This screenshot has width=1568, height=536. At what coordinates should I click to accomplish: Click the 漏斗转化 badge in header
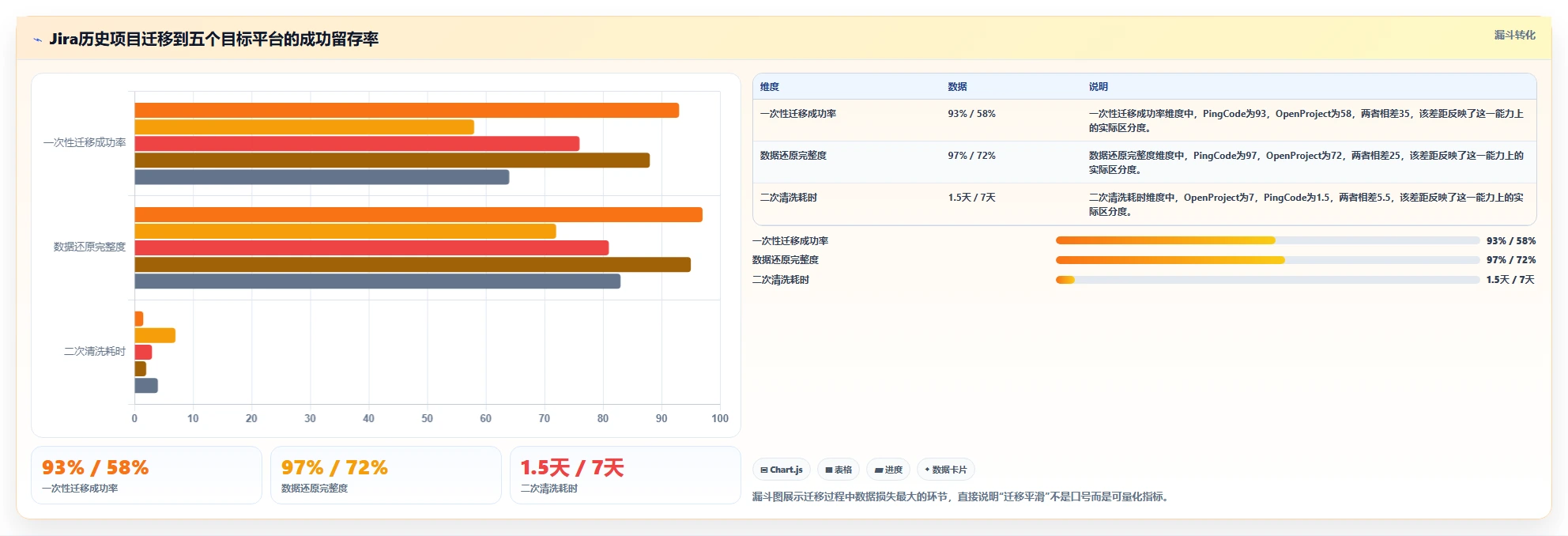1514,35
